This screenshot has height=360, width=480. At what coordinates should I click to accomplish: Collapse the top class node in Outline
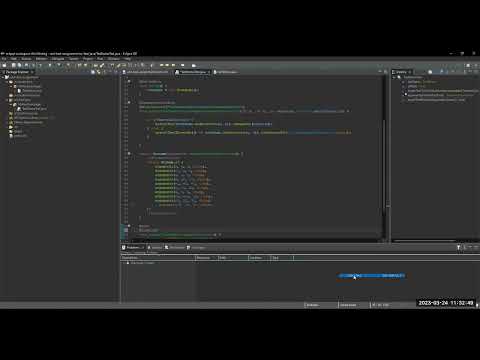394,77
